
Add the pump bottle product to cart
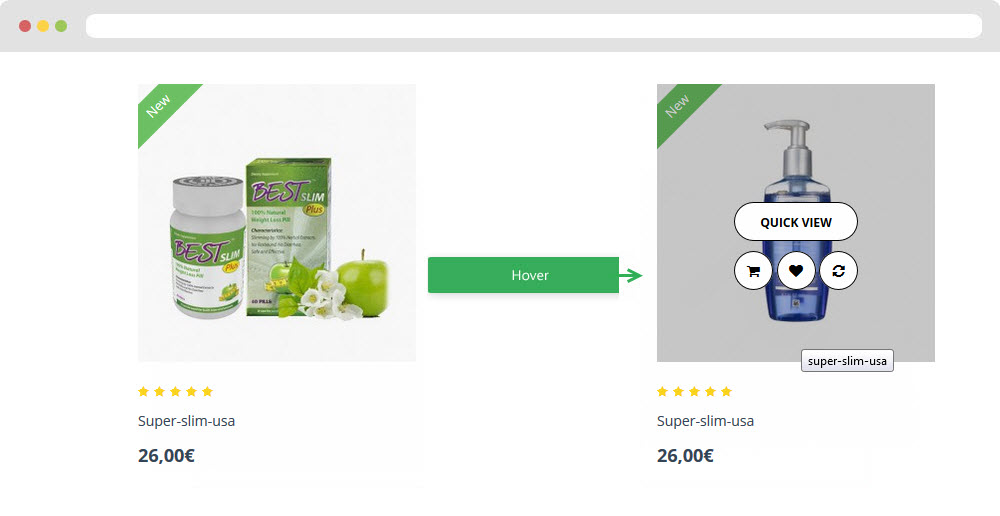[753, 271]
